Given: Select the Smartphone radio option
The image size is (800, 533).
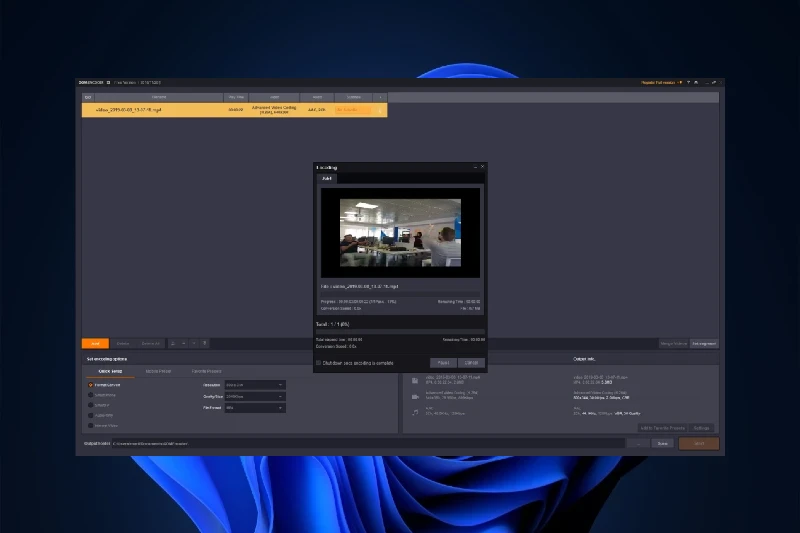Looking at the screenshot, I should point(90,395).
